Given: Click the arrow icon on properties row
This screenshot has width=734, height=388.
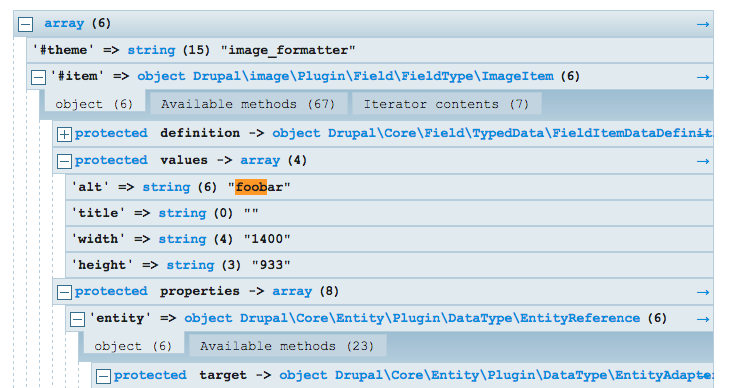Looking at the screenshot, I should (x=703, y=292).
